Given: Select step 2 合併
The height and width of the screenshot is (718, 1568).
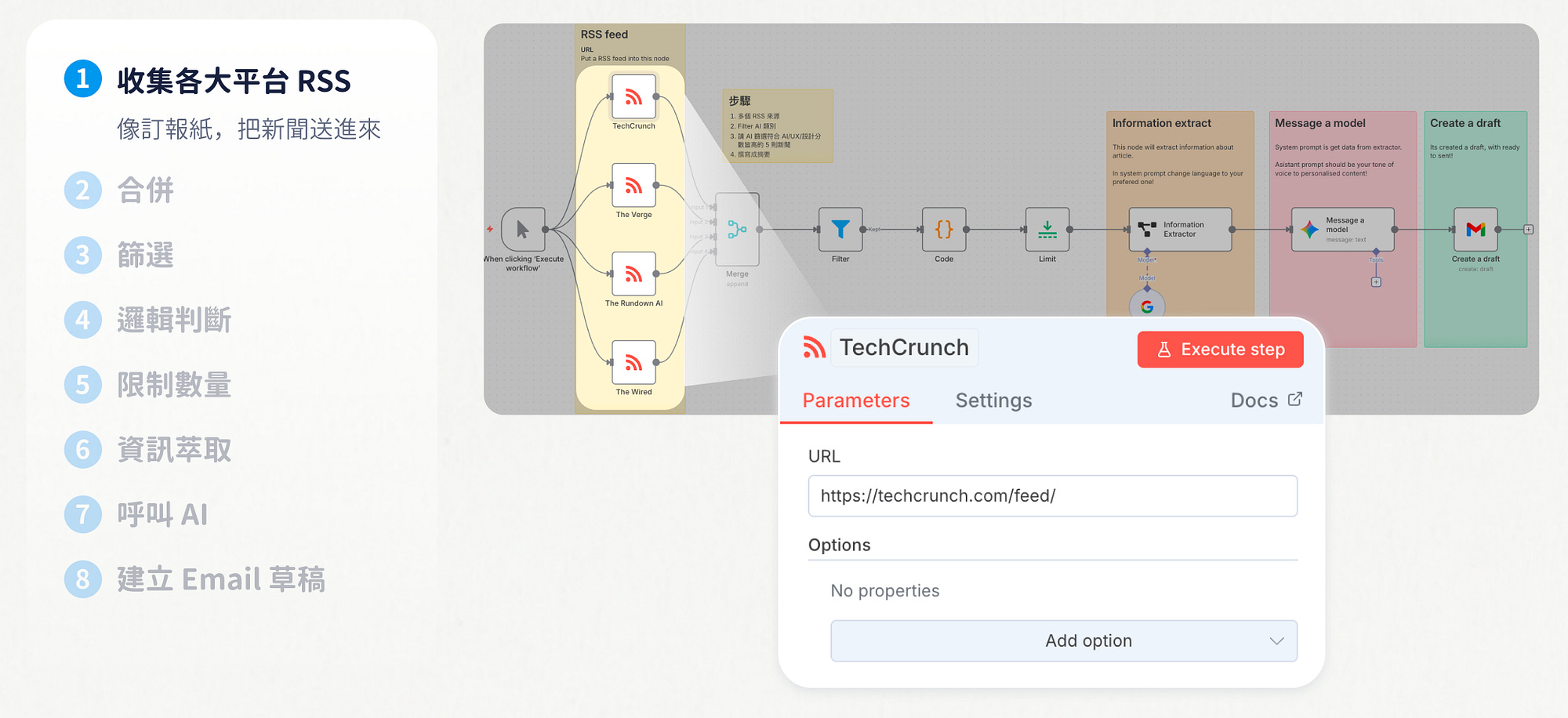Looking at the screenshot, I should point(119,190).
